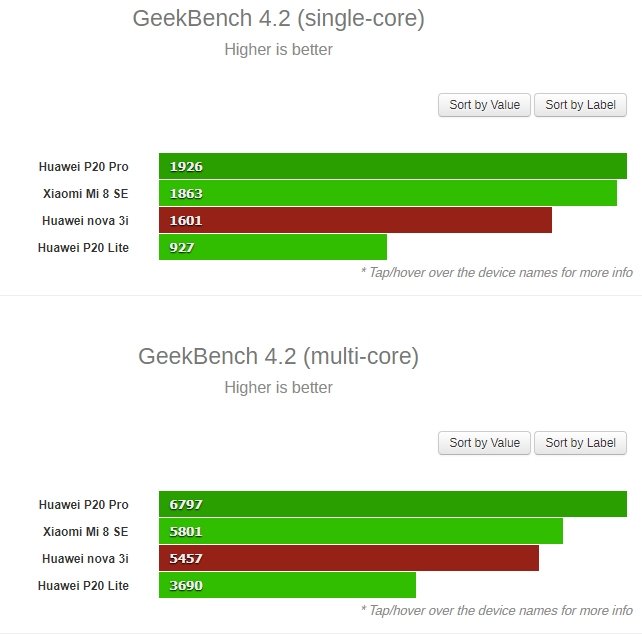
Task: Click Sort by Value in single-core chart
Action: tap(484, 105)
